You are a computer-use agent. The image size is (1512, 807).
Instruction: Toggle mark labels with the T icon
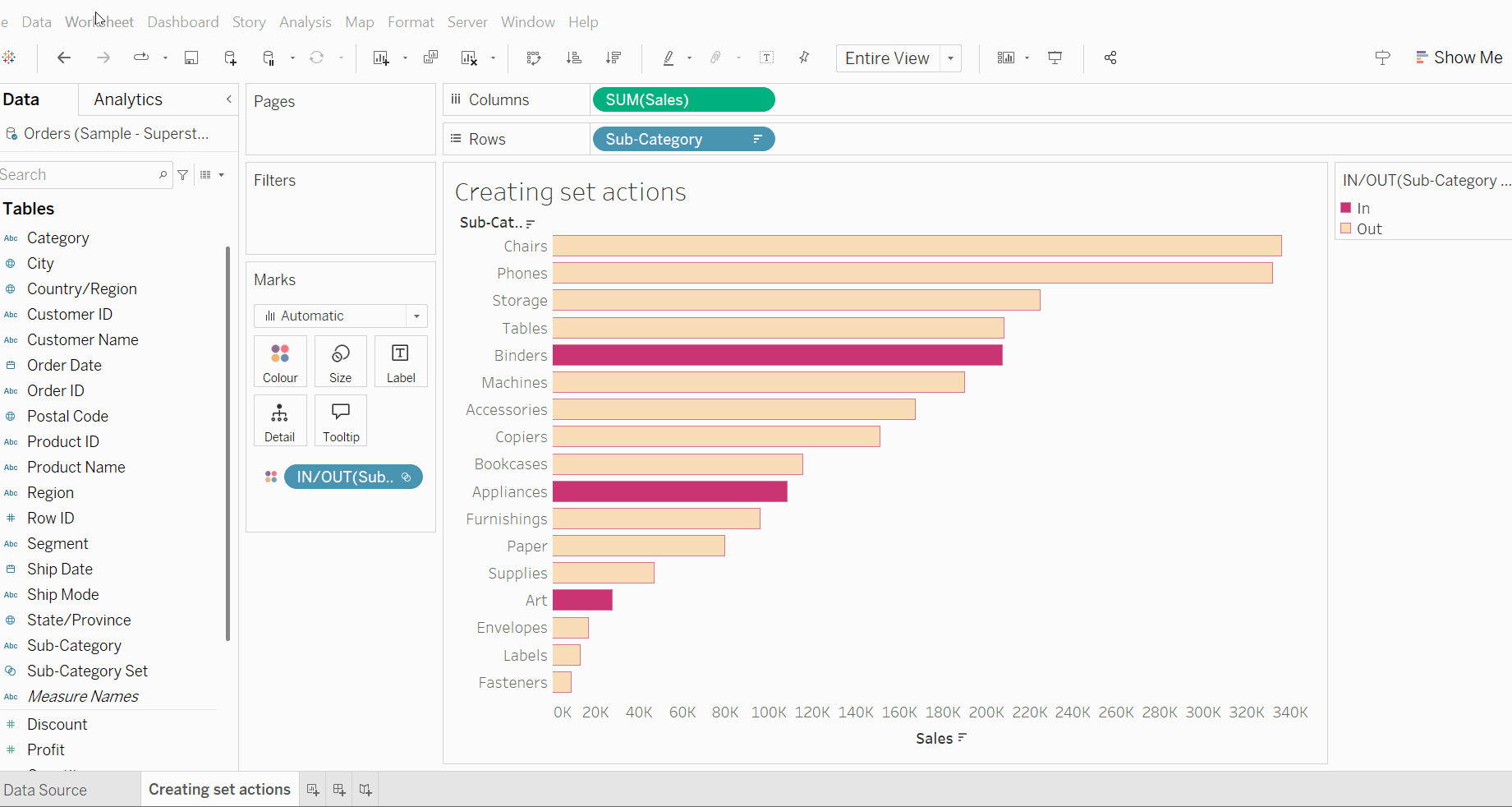pos(766,58)
